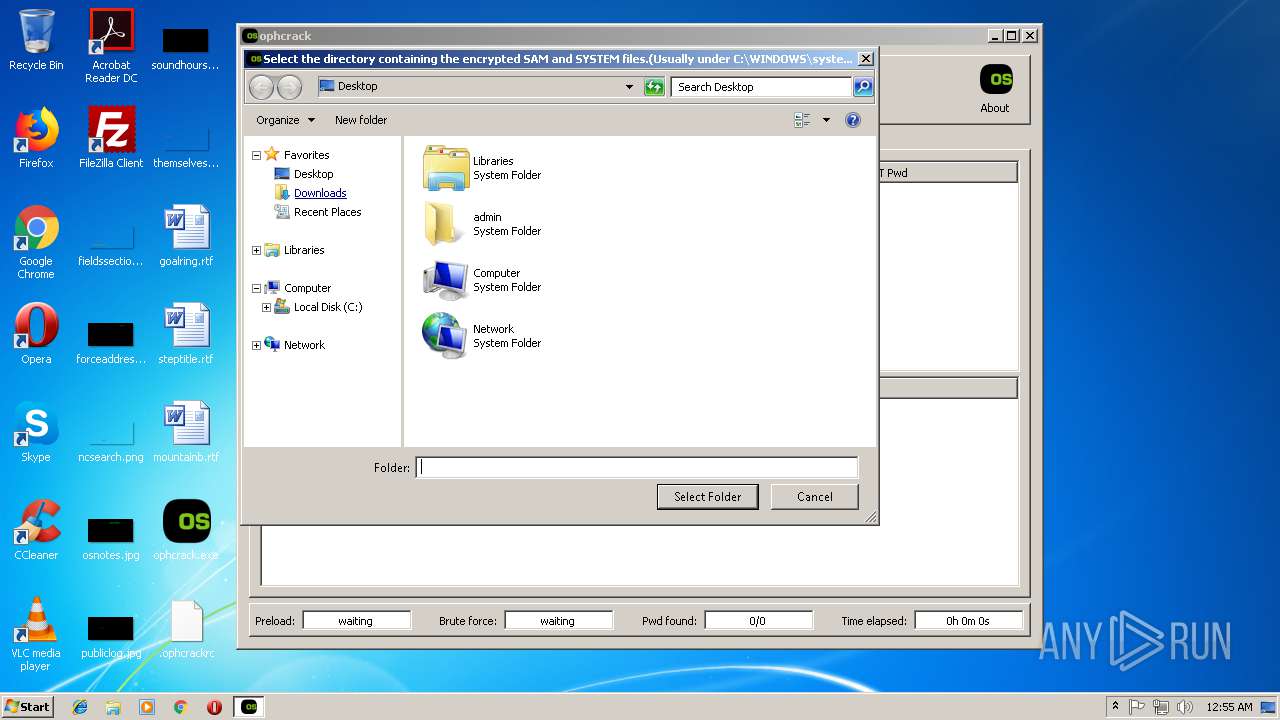Viewport: 1280px width, 720px height.
Task: Click the Favorites node label
Action: (x=306, y=155)
